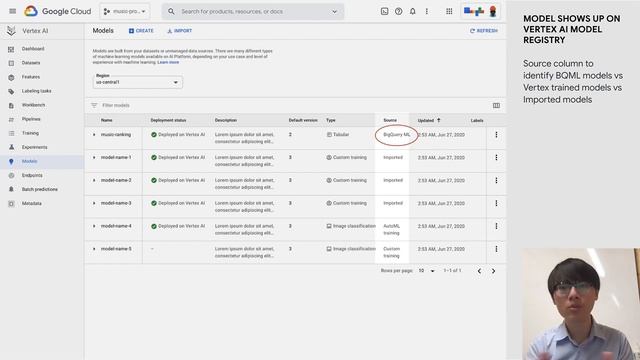Open actions menu for model-name-1 row
This screenshot has width=640, height=360.
click(496, 158)
